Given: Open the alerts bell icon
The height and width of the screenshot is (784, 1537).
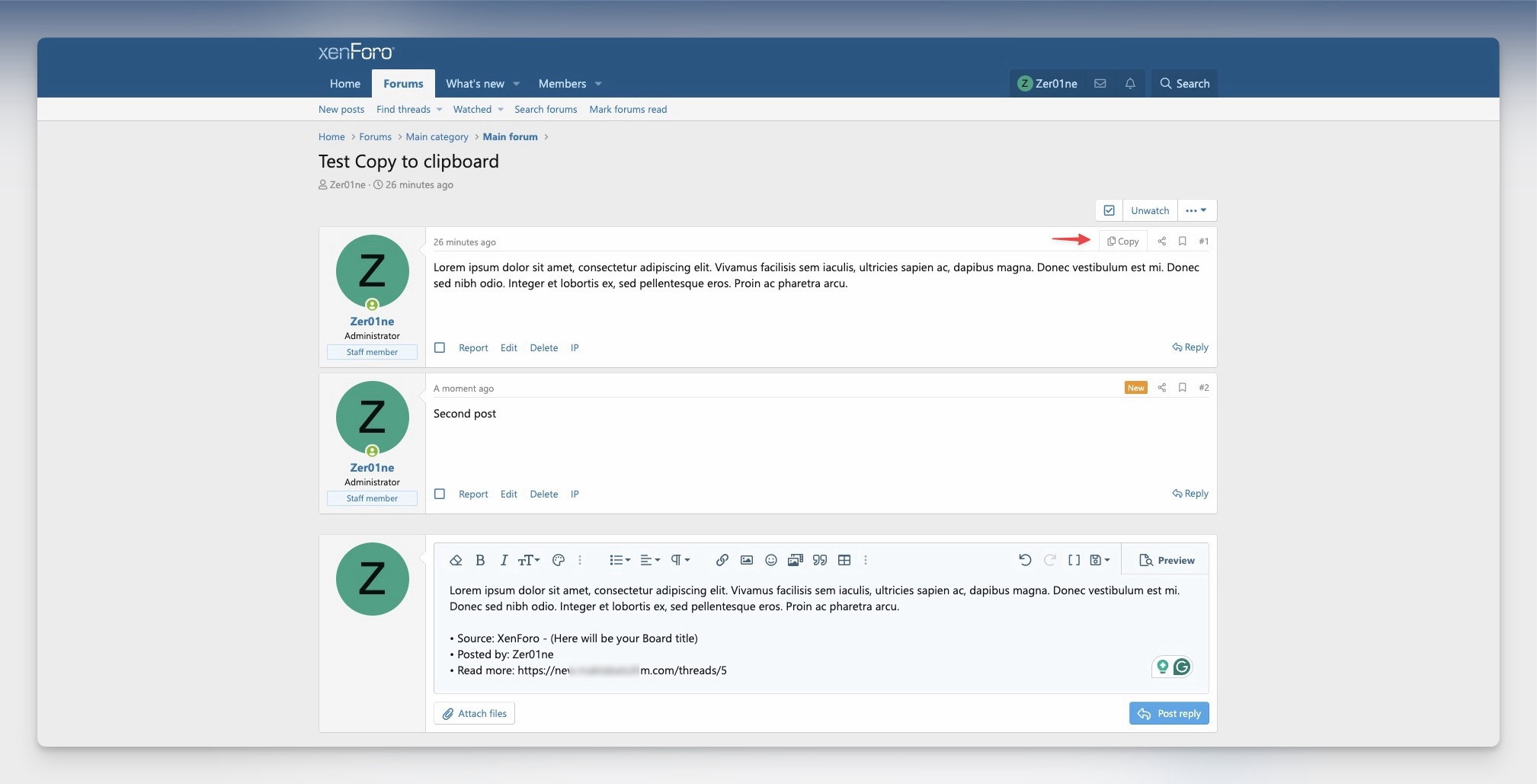Looking at the screenshot, I should tap(1130, 84).
